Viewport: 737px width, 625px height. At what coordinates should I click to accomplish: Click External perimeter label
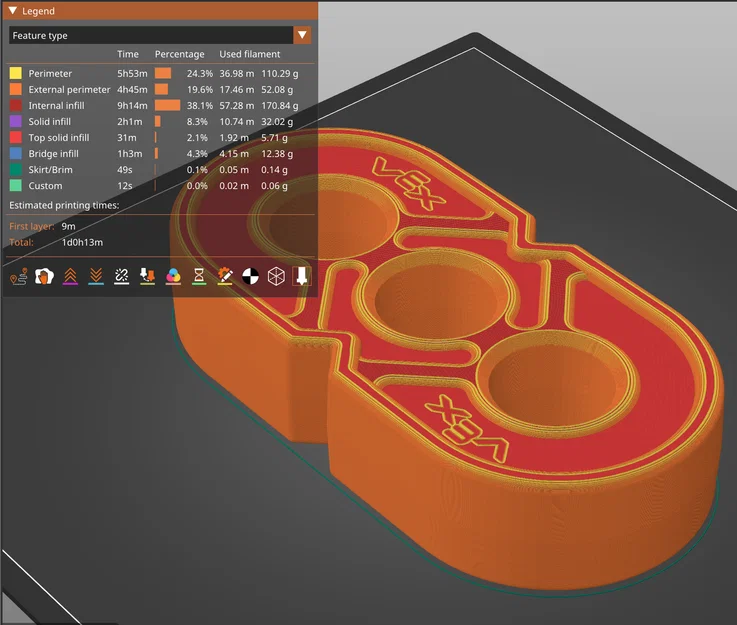69,89
